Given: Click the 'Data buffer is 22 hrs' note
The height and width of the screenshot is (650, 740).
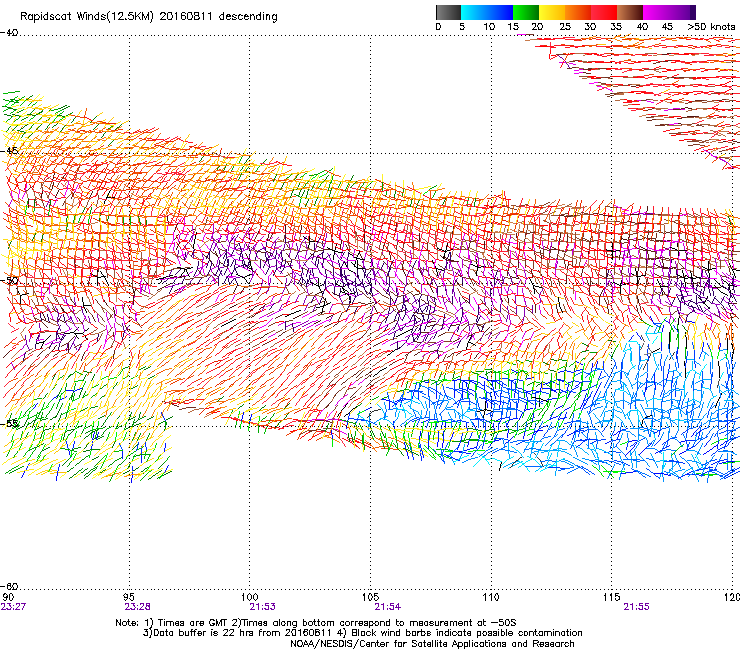Looking at the screenshot, I should click(362, 633).
